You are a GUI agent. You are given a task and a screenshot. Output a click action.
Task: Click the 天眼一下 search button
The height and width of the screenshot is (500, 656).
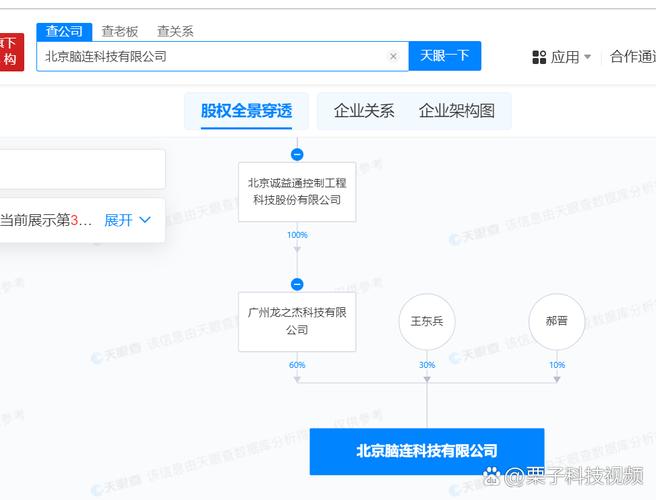(x=445, y=56)
